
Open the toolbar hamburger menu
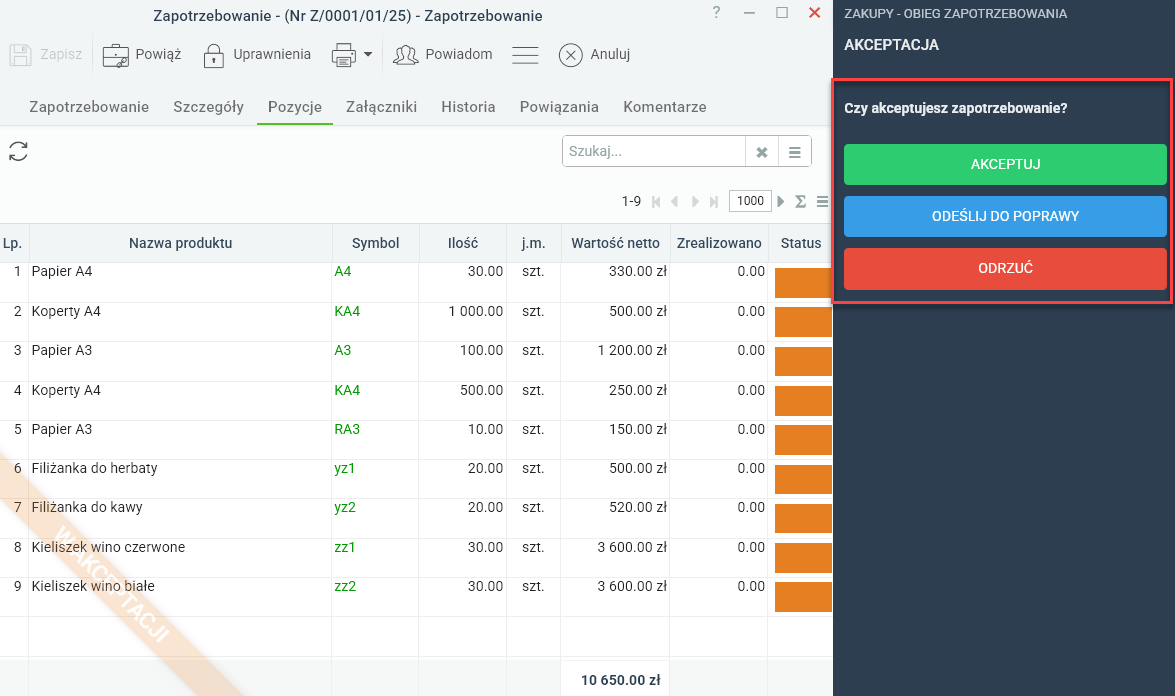[525, 55]
